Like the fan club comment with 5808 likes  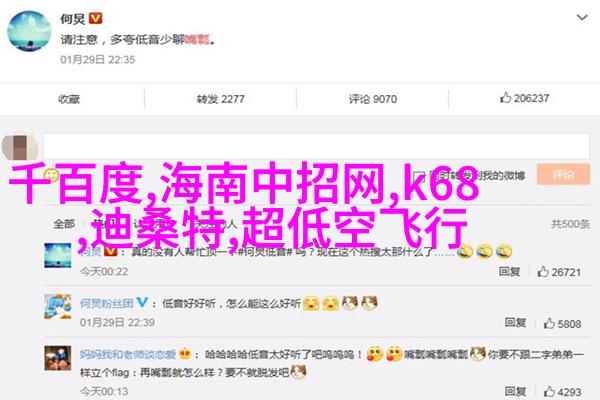pos(549,323)
